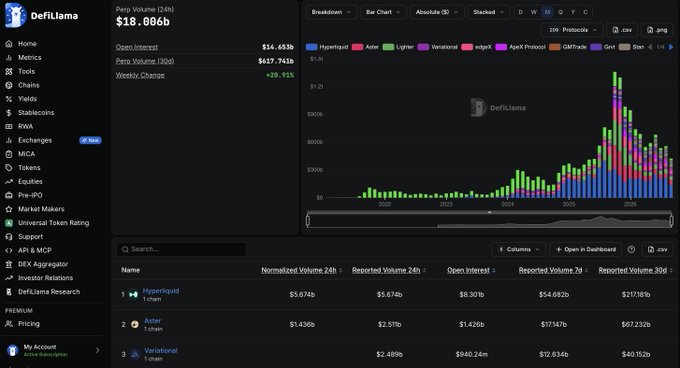Click the Market Makers star icon

coord(9,209)
